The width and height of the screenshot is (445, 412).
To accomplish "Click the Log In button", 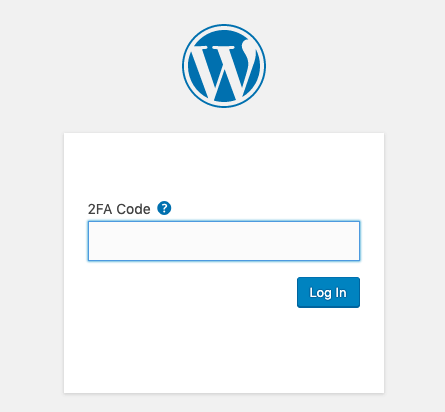I will coord(328,292).
